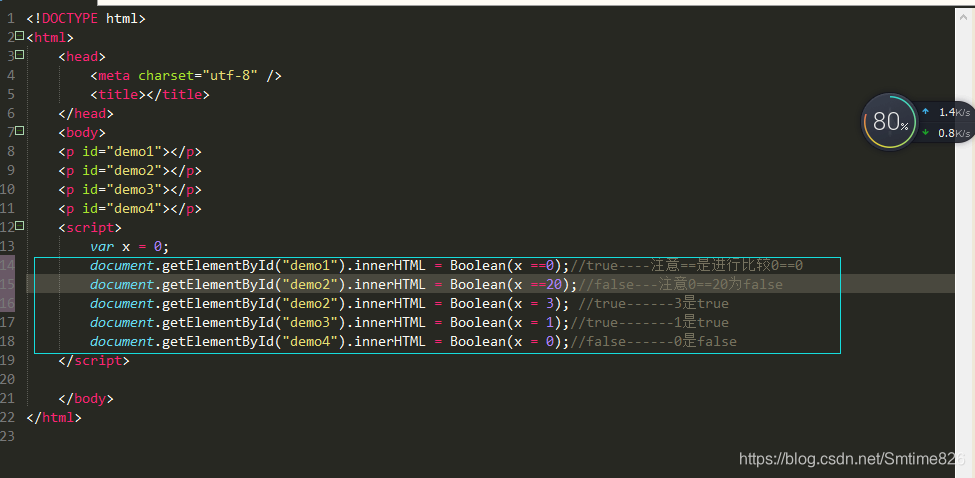
Task: Click the comment '//true------3是true'
Action: tap(654, 303)
